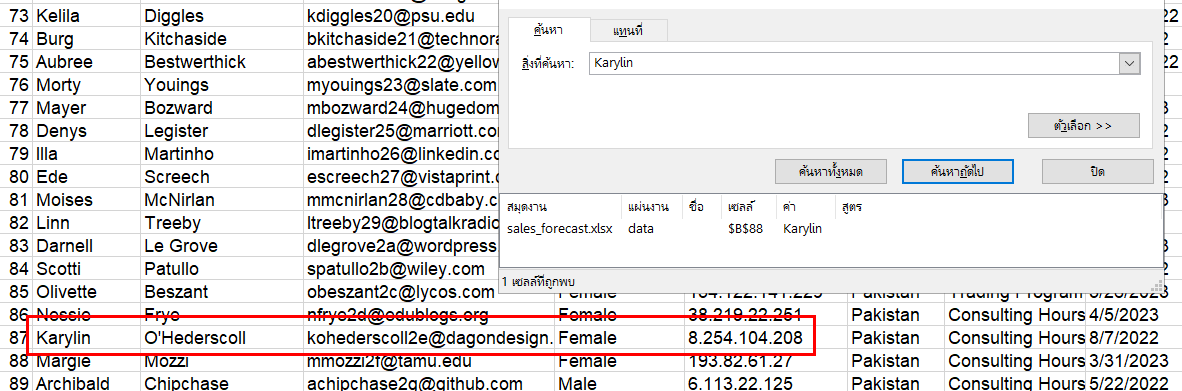This screenshot has height=391, width=1182.
Task: Select $B$88 cell reference in results
Action: click(x=746, y=228)
